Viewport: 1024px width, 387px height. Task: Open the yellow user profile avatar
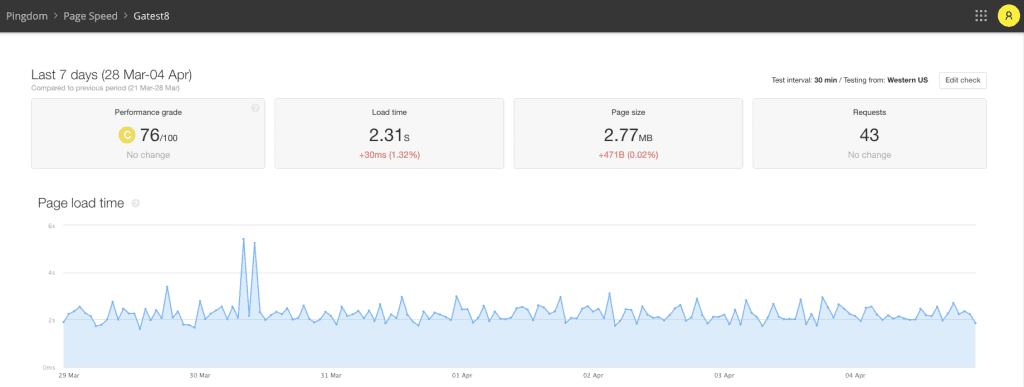pyautogui.click(x=1009, y=16)
